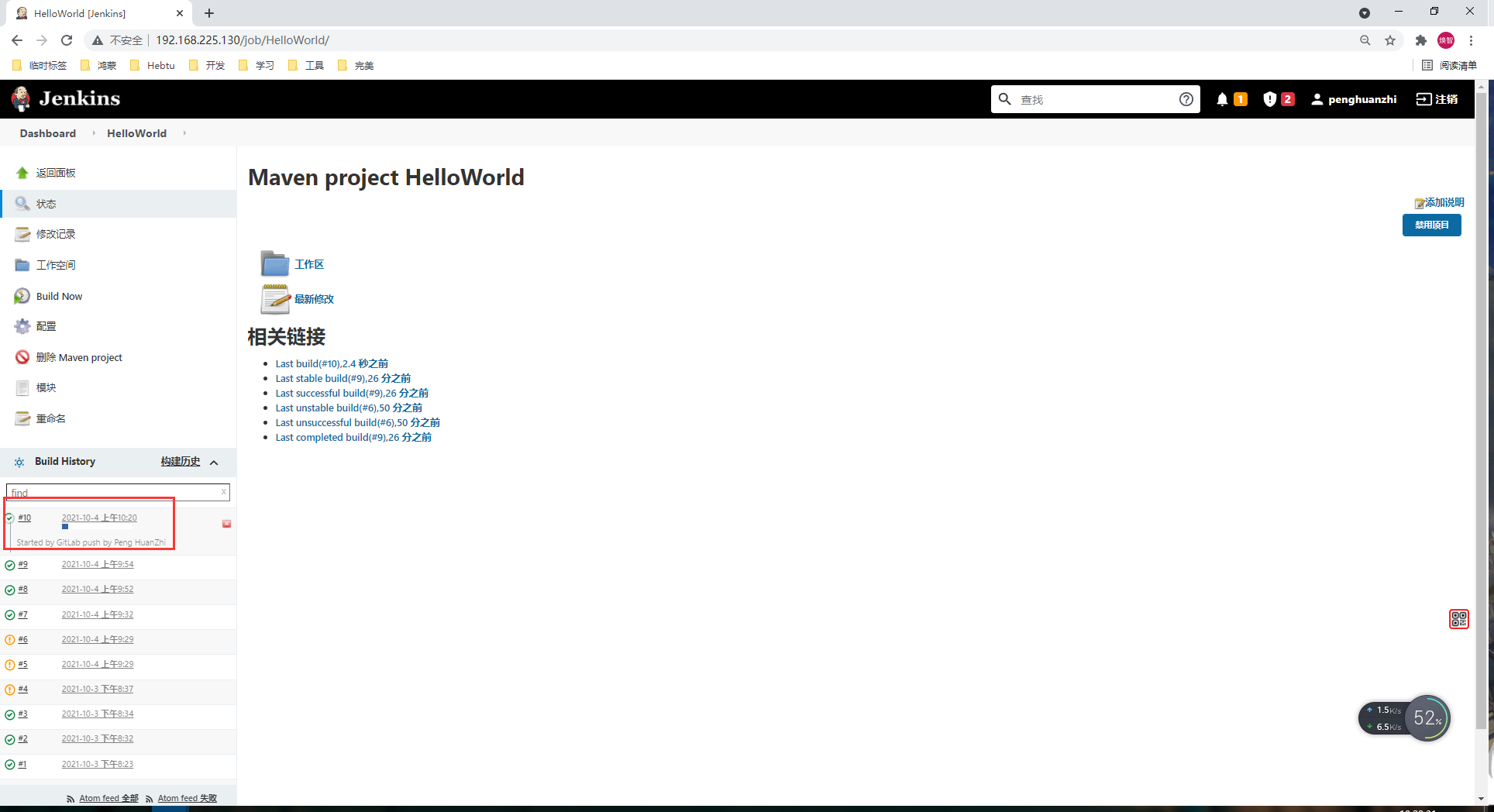Click the page vertical scrollbar
1494x812 pixels.
(x=1481, y=411)
